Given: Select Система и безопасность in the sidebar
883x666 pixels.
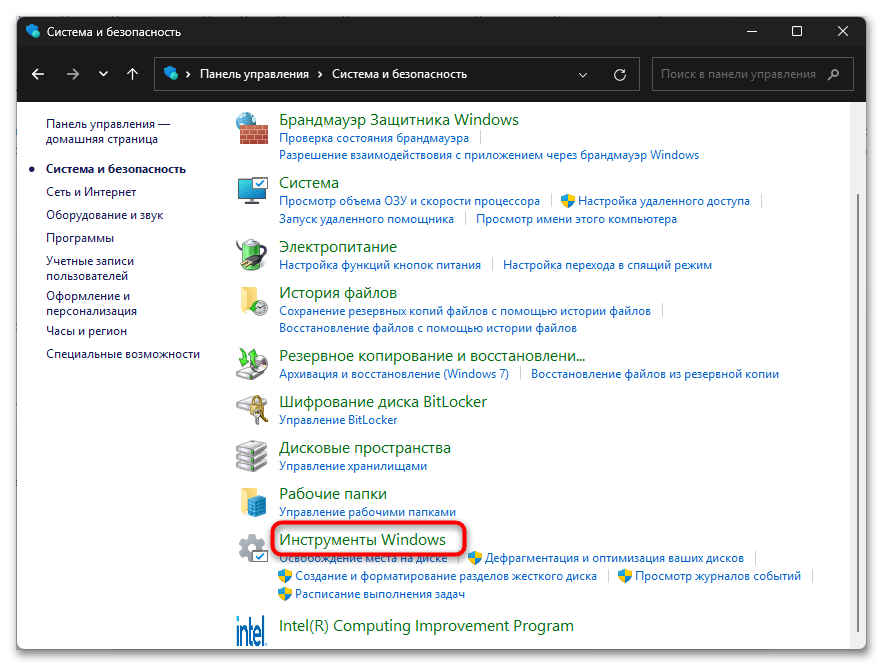Looking at the screenshot, I should coord(116,169).
